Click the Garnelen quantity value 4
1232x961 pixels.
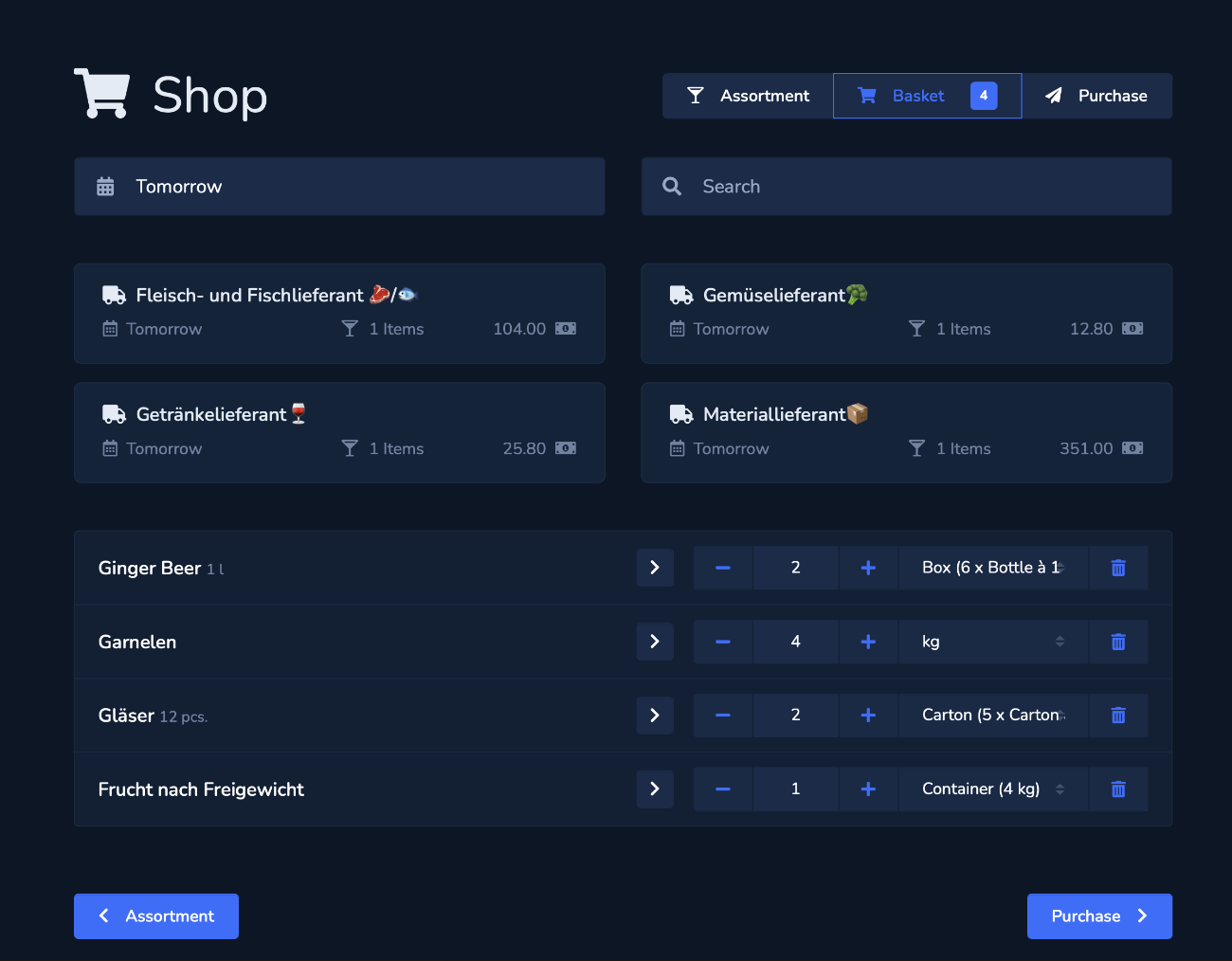tap(795, 642)
